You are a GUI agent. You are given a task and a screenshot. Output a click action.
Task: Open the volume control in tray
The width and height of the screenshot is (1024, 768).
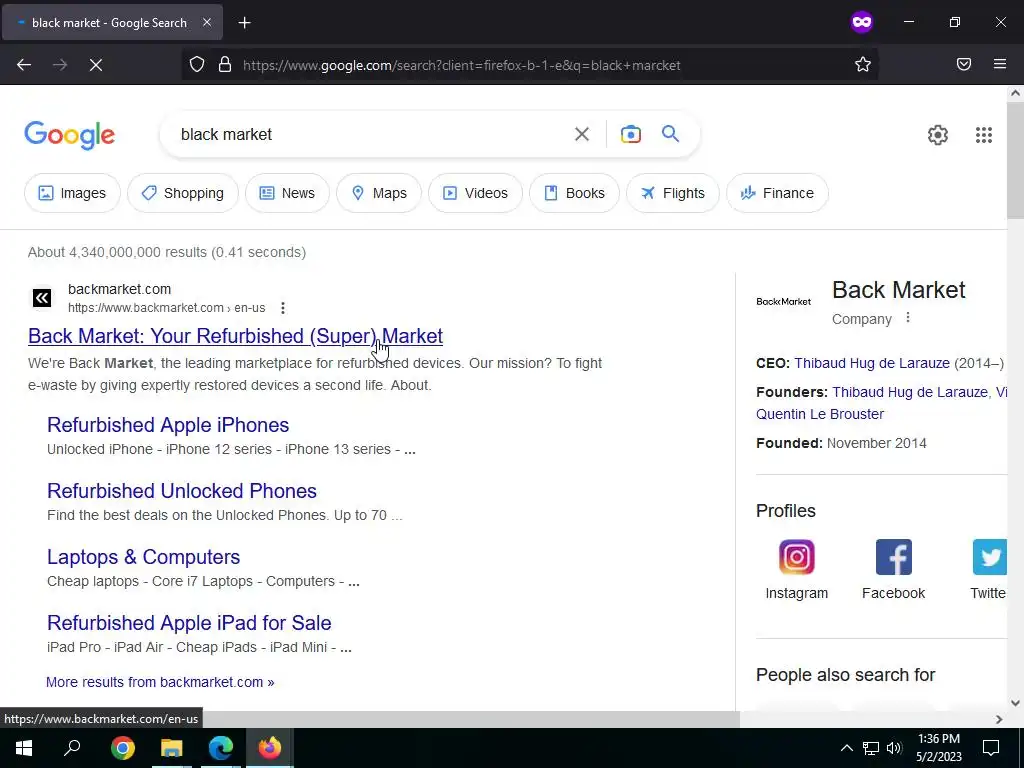[894, 748]
